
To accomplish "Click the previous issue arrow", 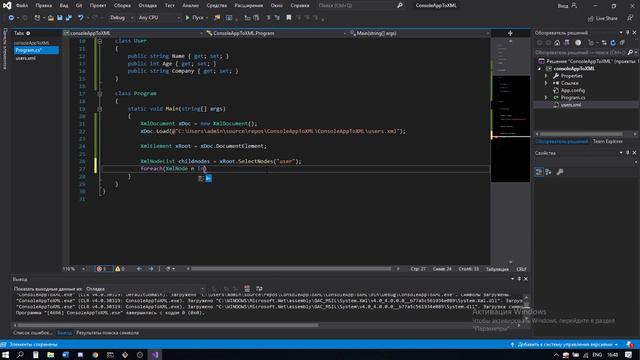I will (139, 269).
